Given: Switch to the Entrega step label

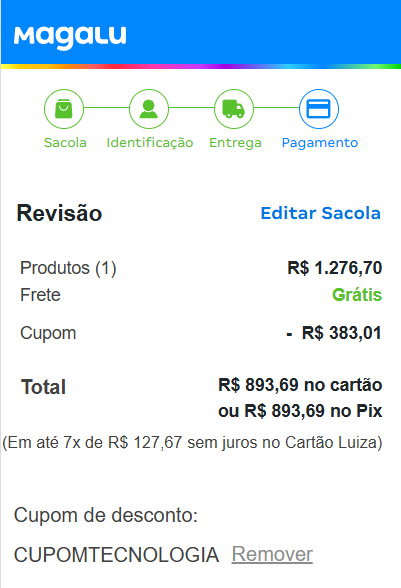Looking at the screenshot, I should [235, 142].
